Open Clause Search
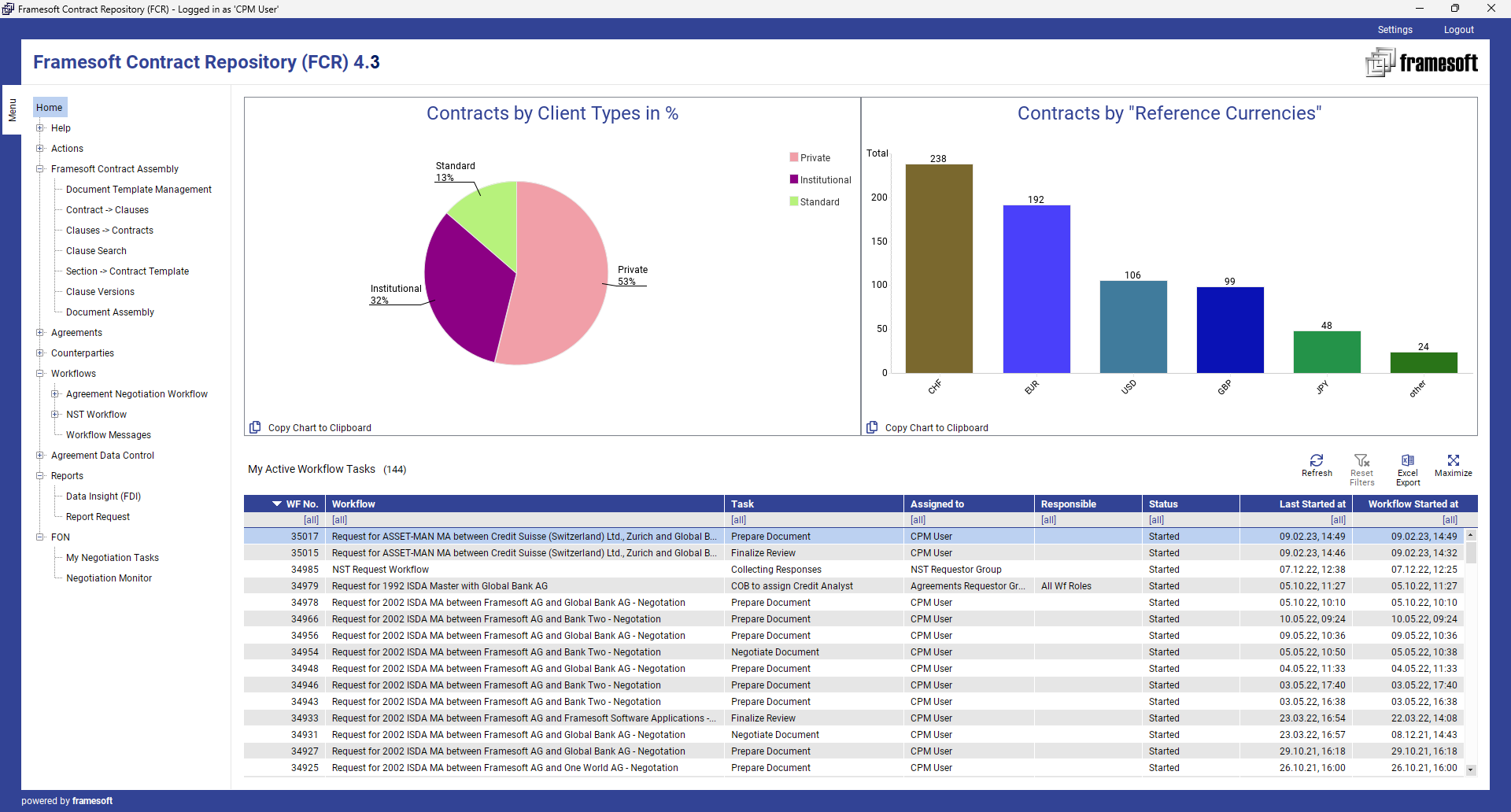 click(96, 251)
